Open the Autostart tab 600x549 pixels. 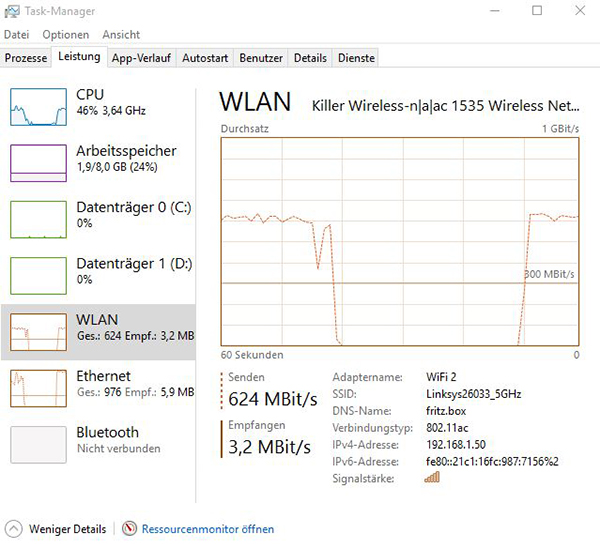[205, 58]
